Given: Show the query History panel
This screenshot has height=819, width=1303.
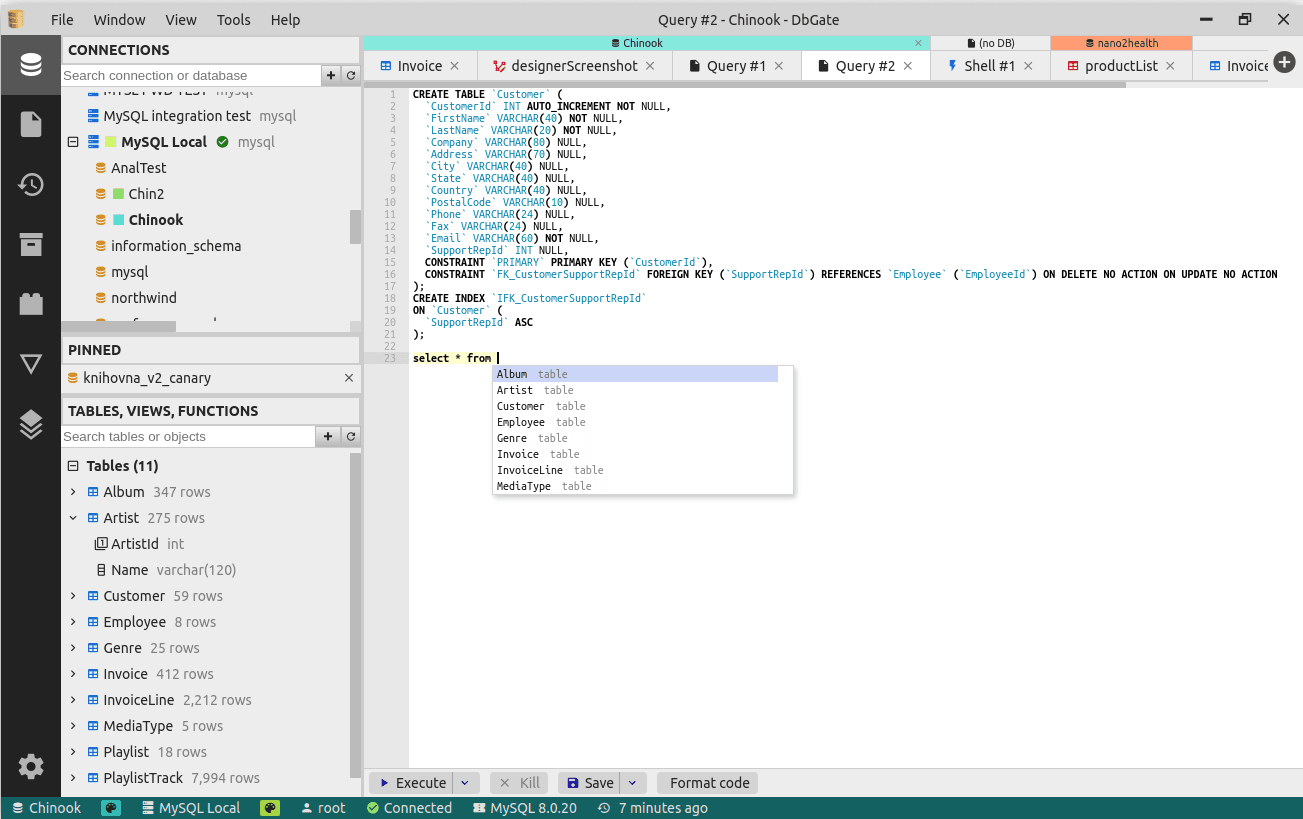Looking at the screenshot, I should coord(30,183).
